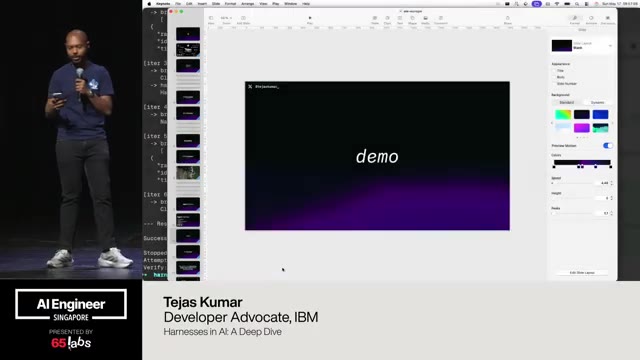Viewport: 640px width, 360px height.
Task: Turn off the Preview Motion switch
Action: (608, 146)
